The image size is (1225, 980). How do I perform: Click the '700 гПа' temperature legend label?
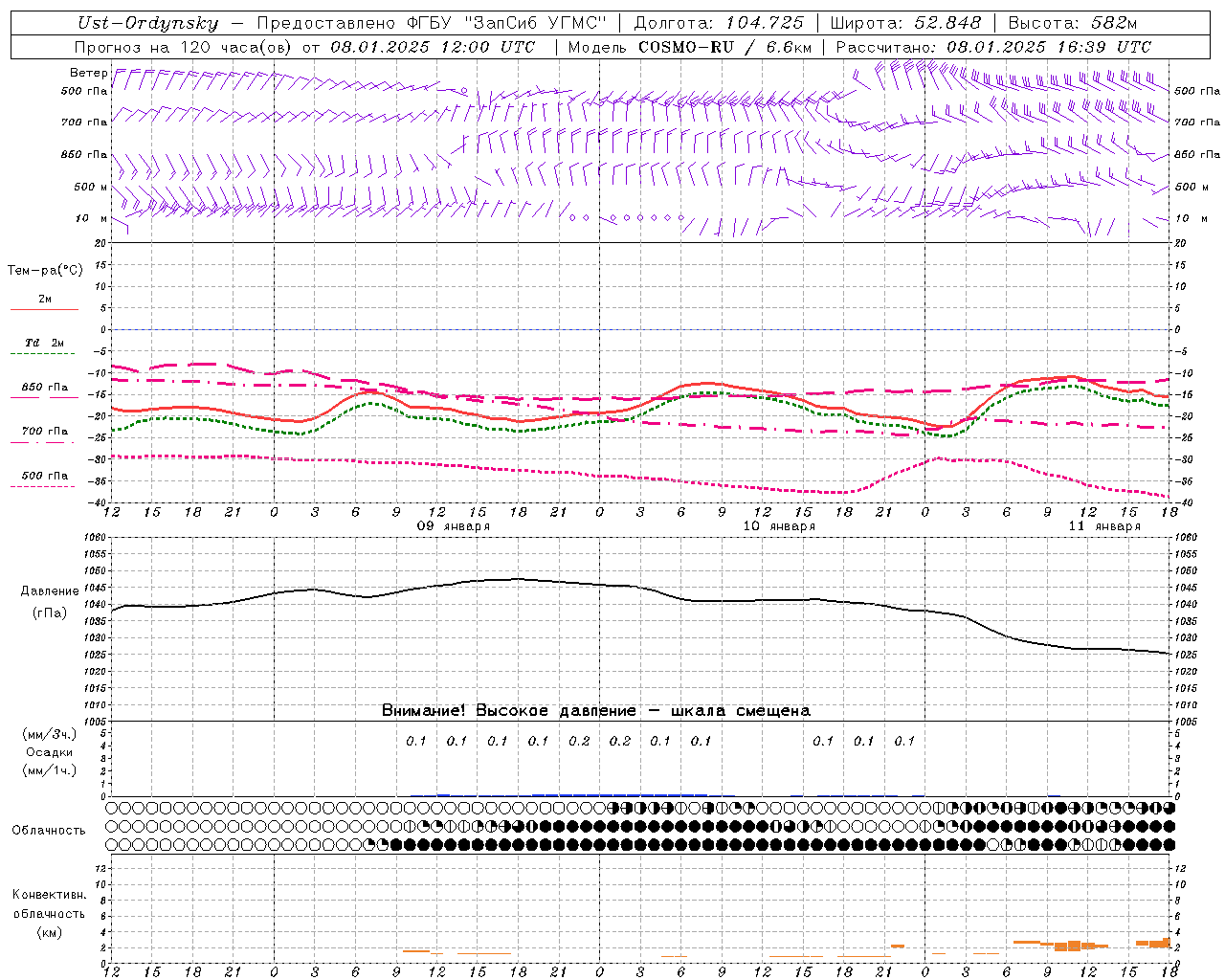(x=45, y=431)
